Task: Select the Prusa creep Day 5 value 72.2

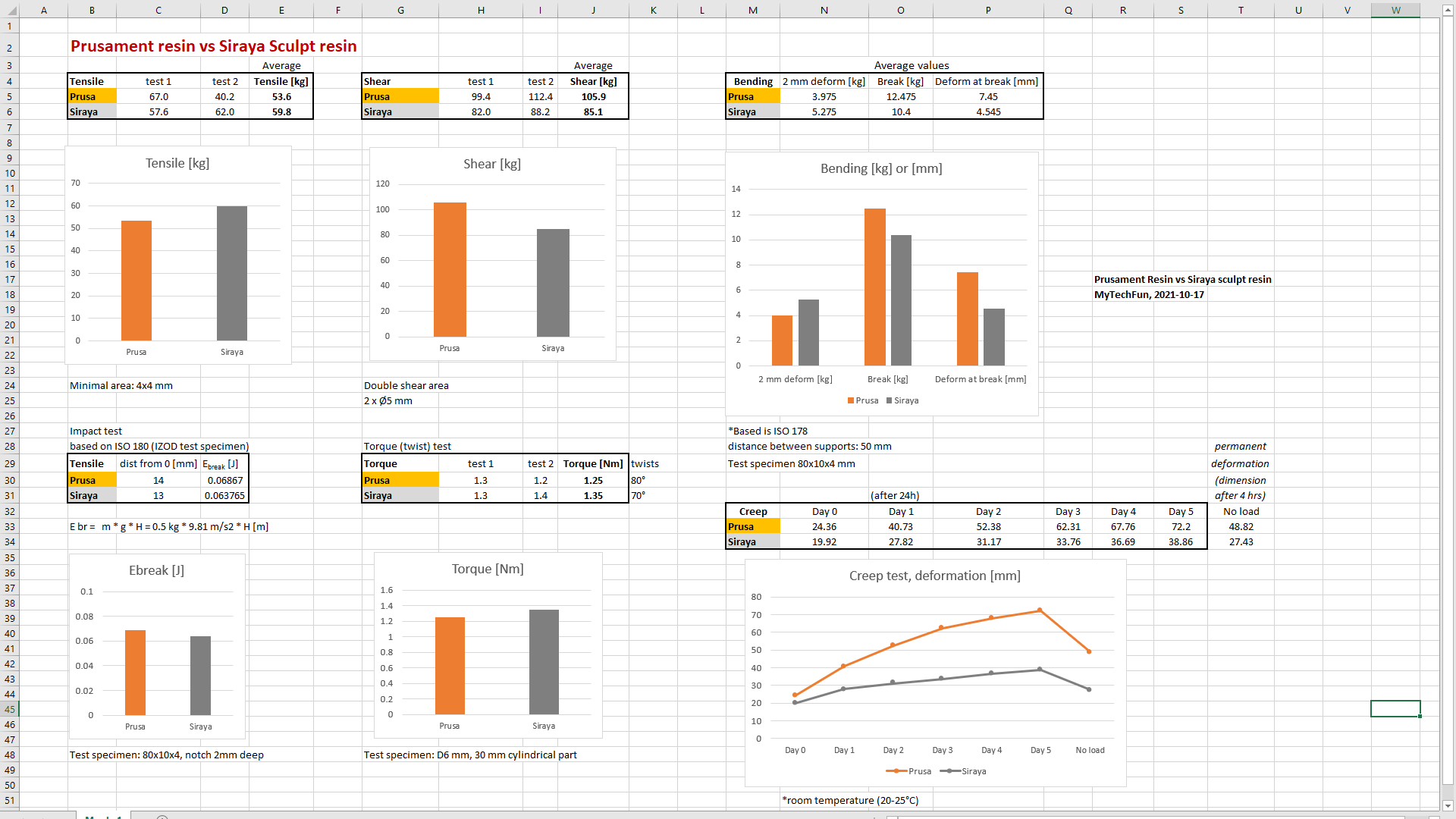Action: [x=1181, y=526]
